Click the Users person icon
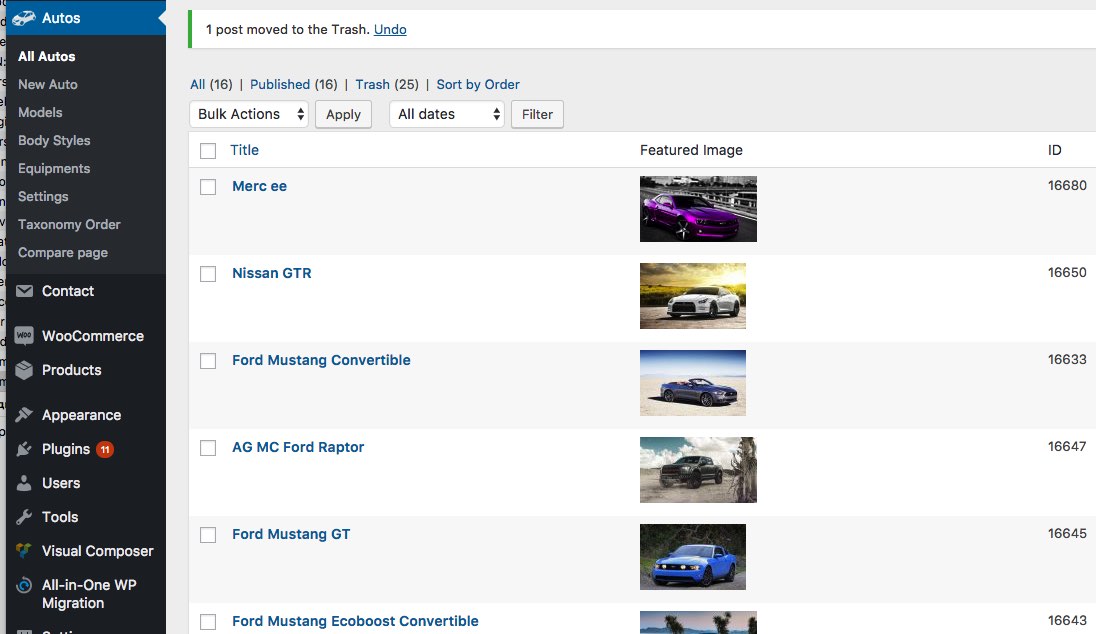This screenshot has height=634, width=1096. tap(24, 482)
